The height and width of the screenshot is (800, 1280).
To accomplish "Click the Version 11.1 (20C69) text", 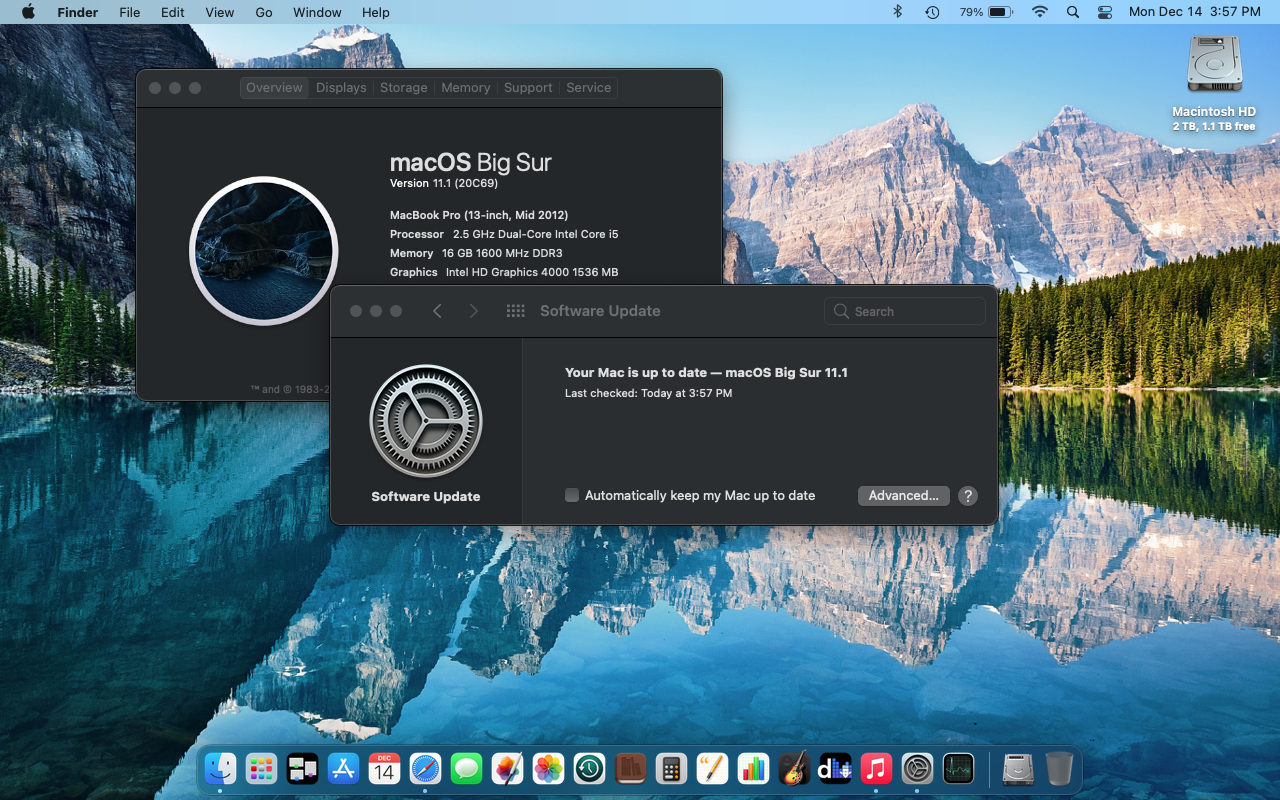I will click(444, 183).
